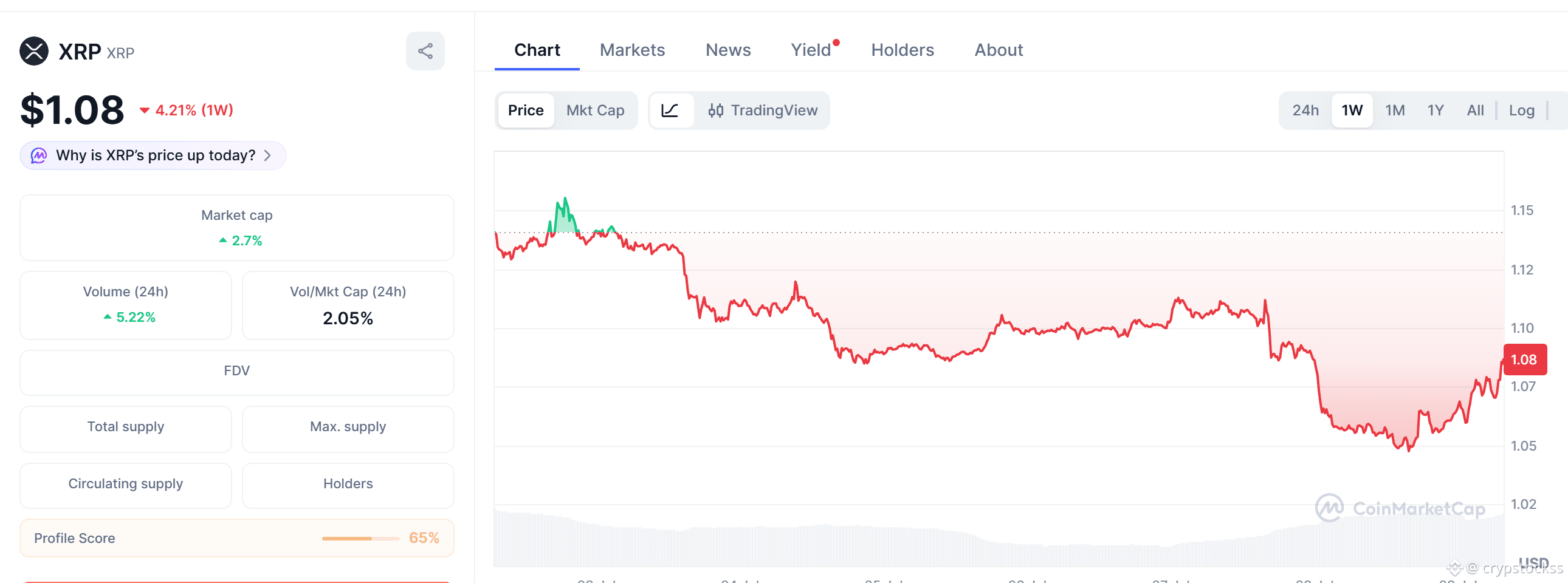Screen dimensions: 1568x583
Task: Select the 1M time range
Action: point(1395,111)
